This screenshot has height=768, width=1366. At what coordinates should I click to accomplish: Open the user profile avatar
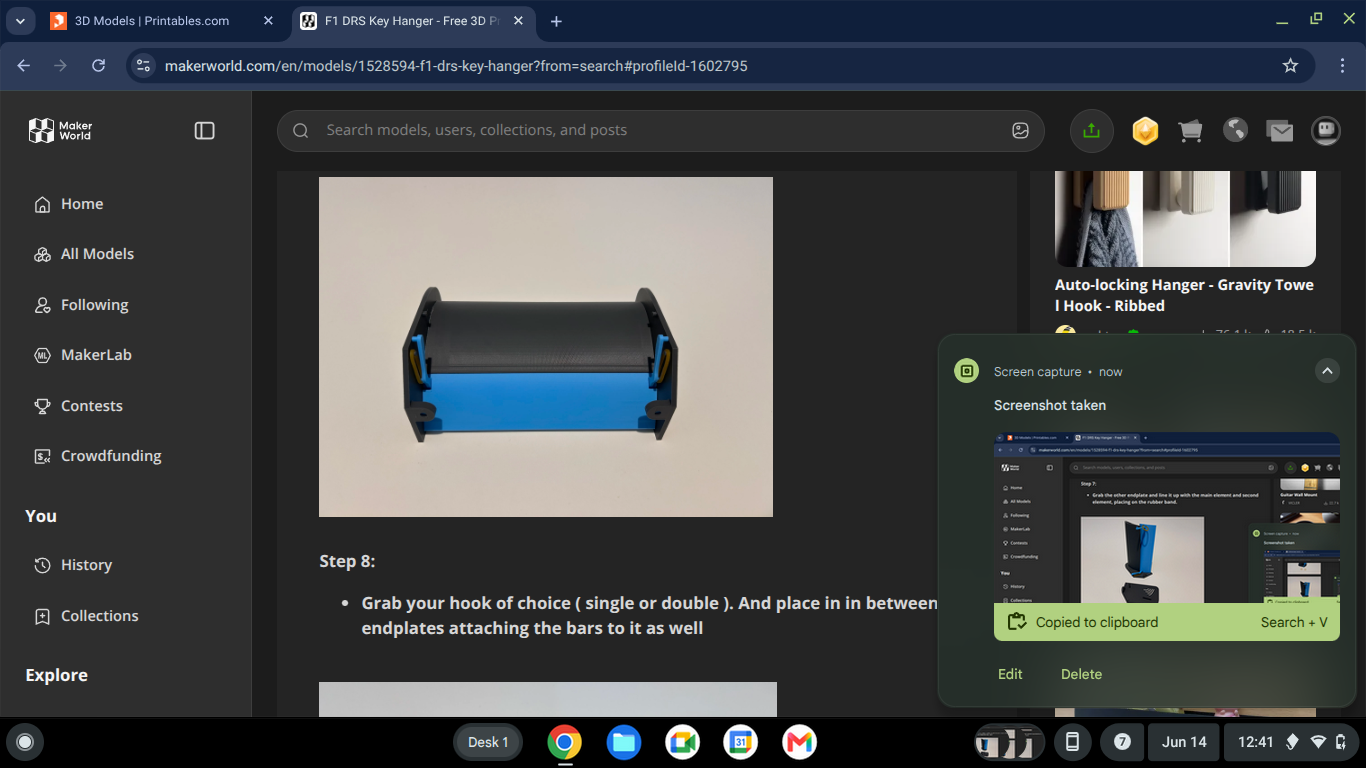1326,130
